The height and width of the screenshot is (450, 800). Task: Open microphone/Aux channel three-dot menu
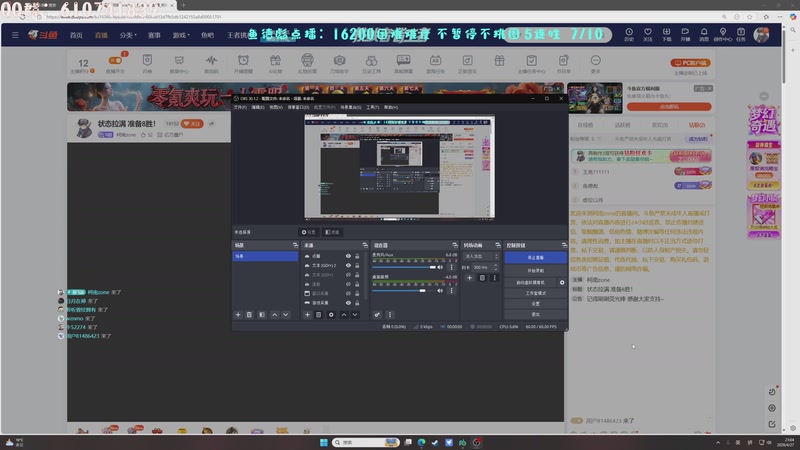tap(451, 267)
